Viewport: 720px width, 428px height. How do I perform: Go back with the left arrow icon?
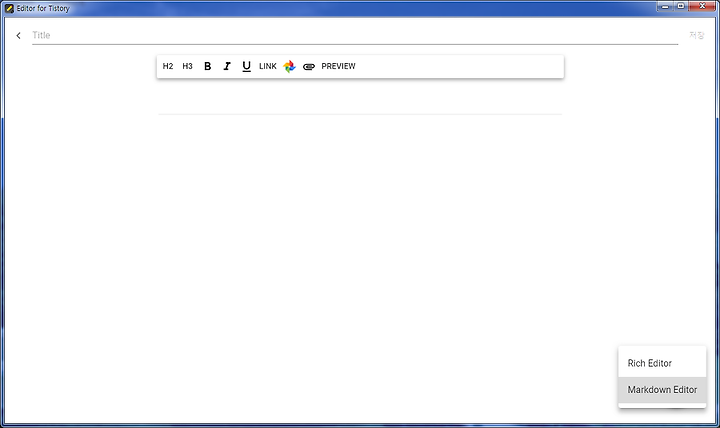[x=18, y=35]
